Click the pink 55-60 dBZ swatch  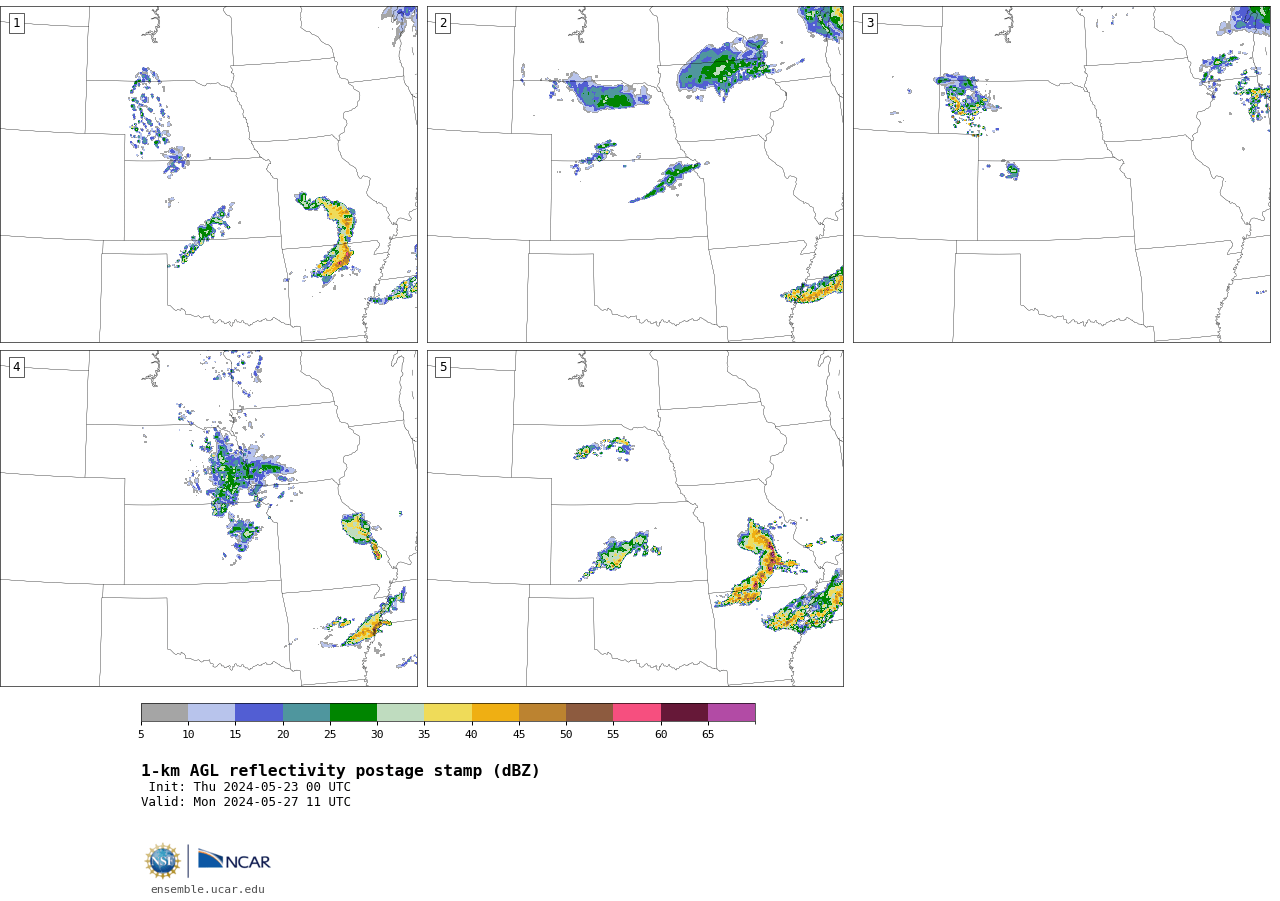click(x=637, y=713)
